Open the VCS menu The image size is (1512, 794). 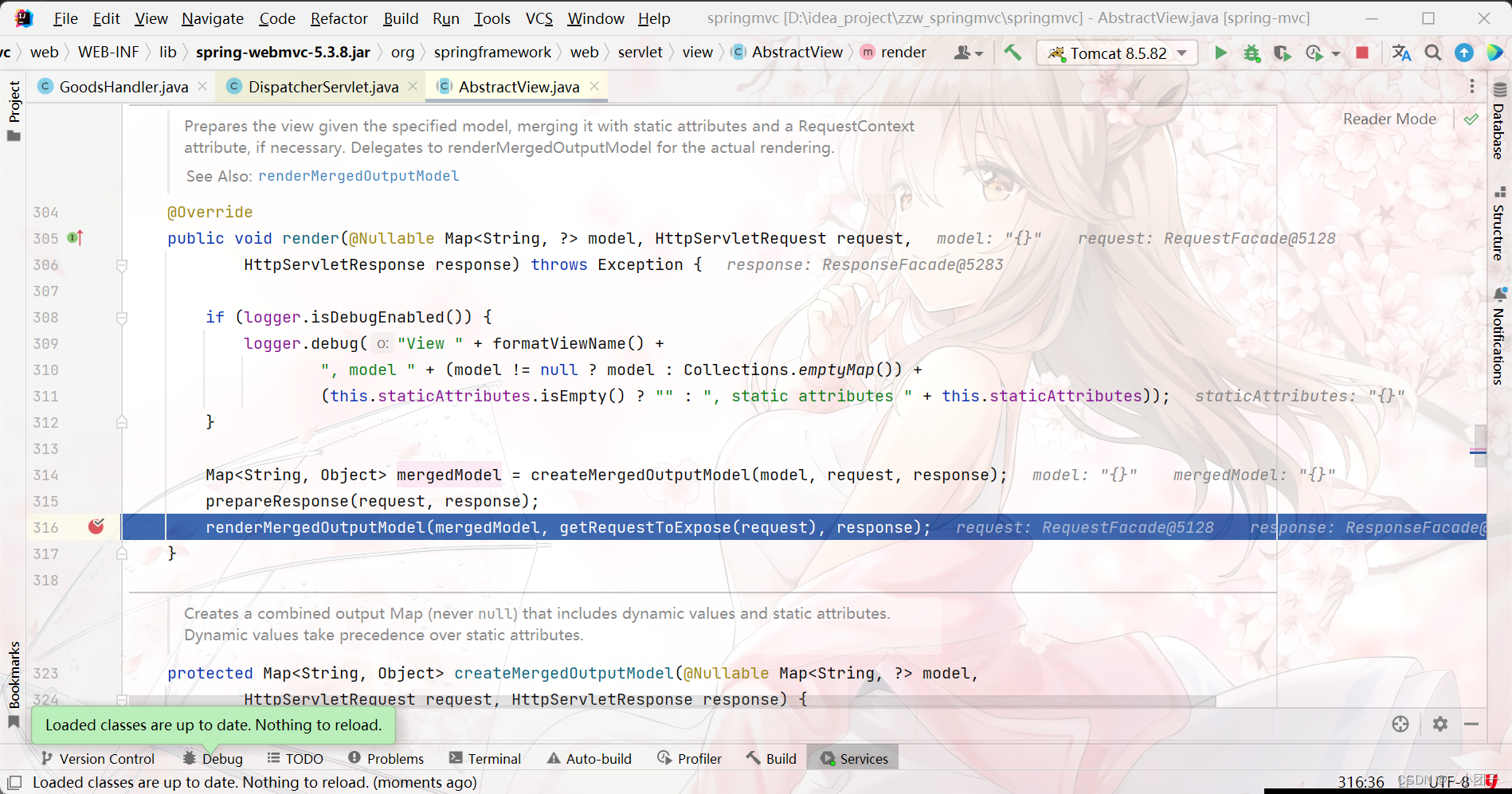(x=539, y=18)
